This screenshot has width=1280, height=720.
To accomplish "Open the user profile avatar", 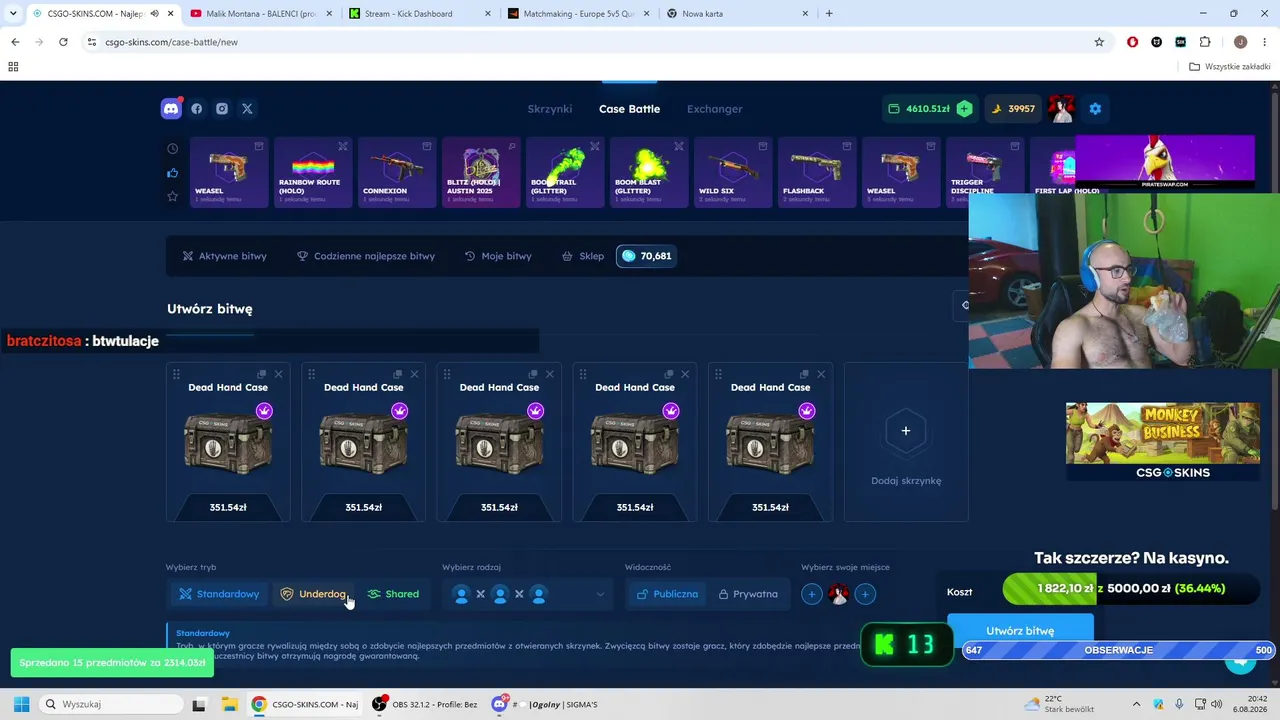I will click(1061, 109).
